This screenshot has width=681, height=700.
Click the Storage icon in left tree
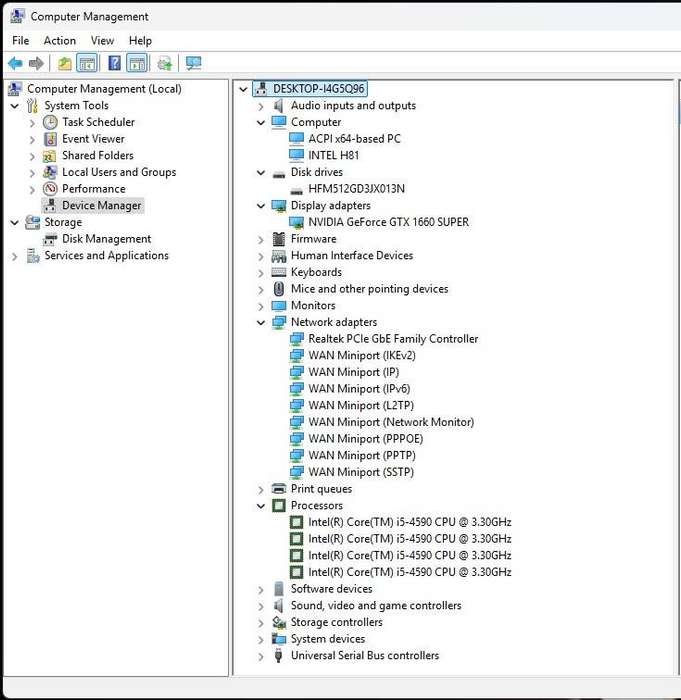coord(33,222)
